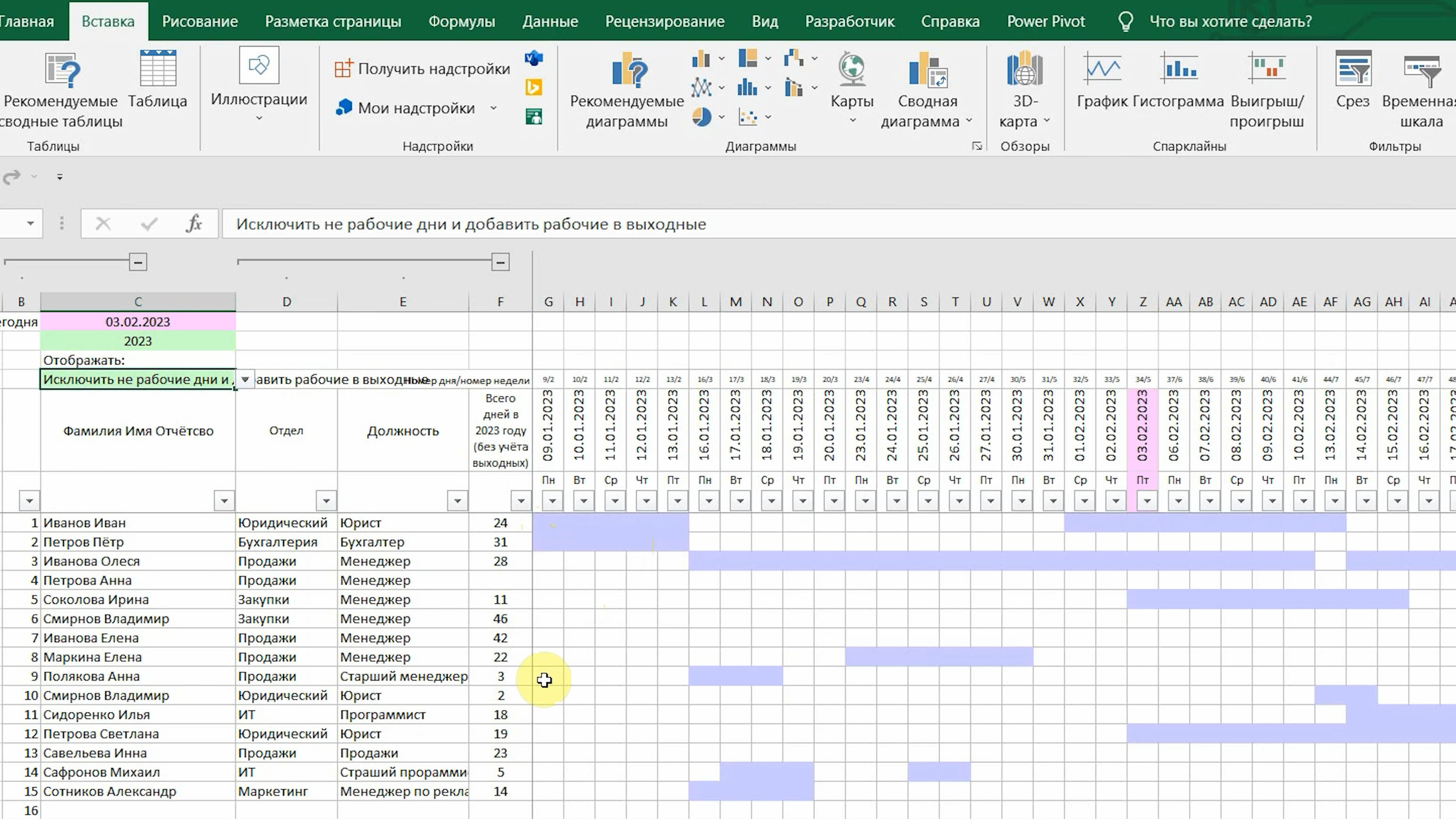The width and height of the screenshot is (1456, 819).
Task: Open Recommended PivotTables icon
Action: point(62,71)
